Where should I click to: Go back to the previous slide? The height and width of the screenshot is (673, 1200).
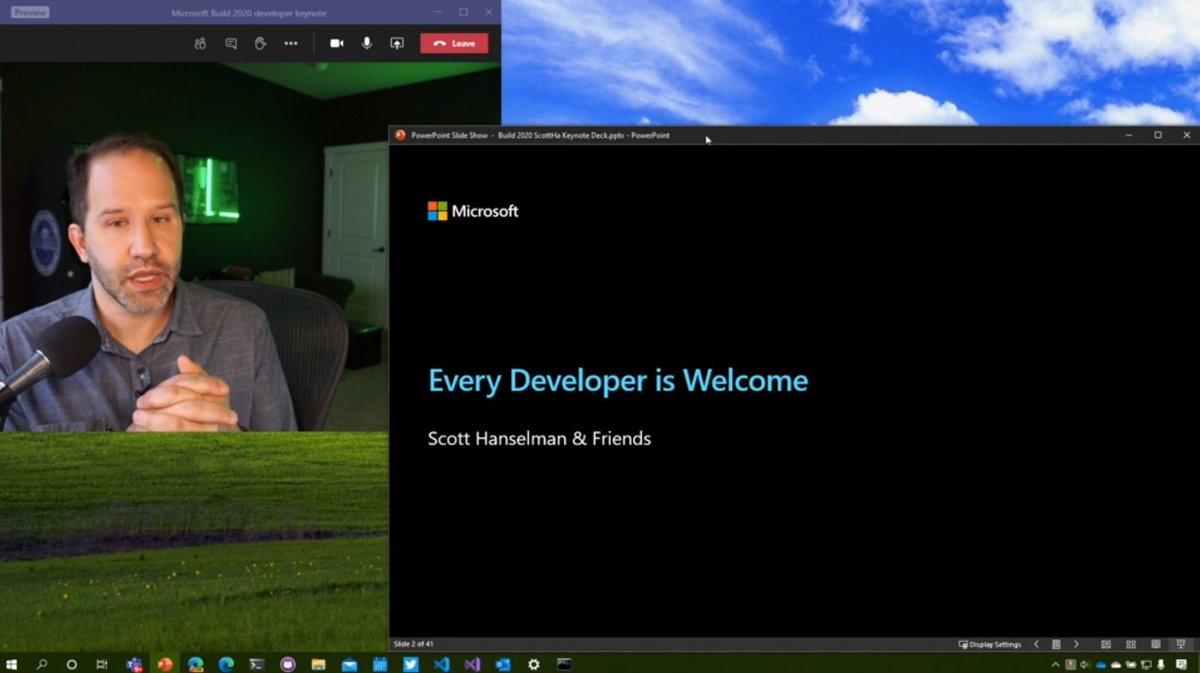1036,644
